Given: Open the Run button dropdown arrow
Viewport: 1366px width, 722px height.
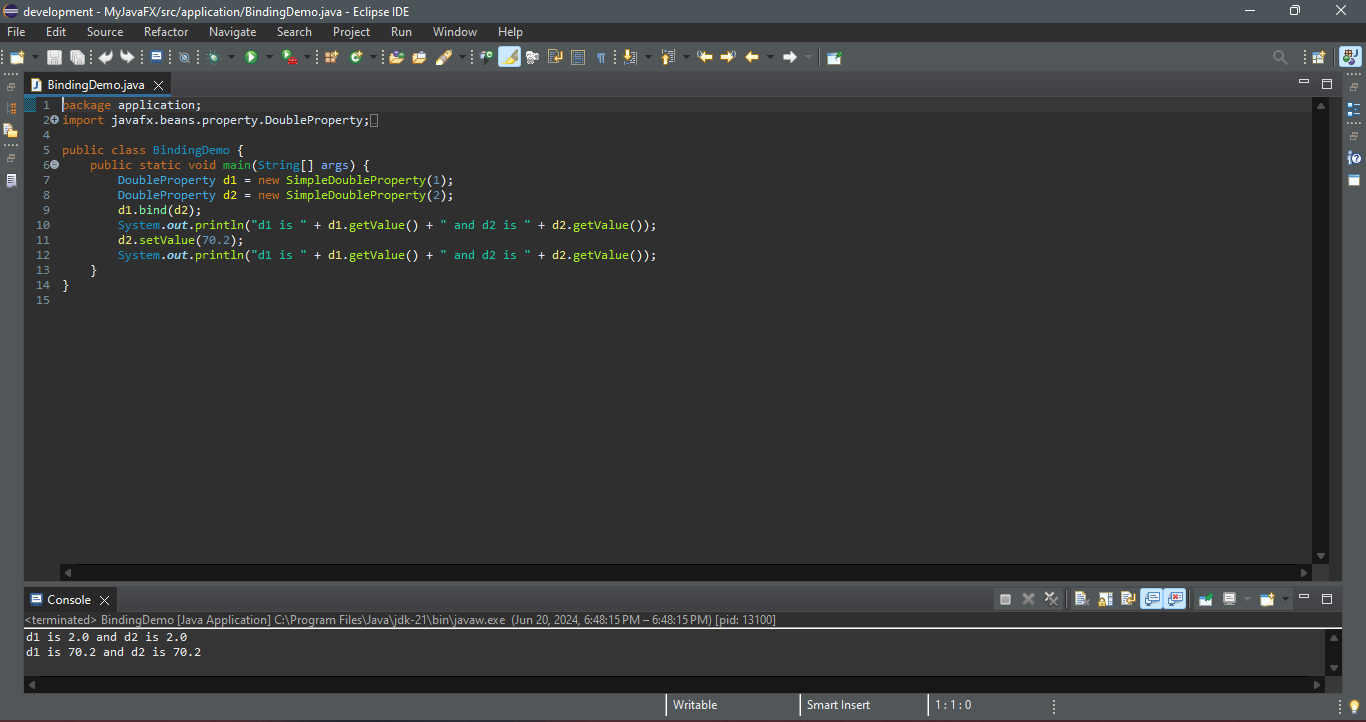Looking at the screenshot, I should tap(269, 58).
